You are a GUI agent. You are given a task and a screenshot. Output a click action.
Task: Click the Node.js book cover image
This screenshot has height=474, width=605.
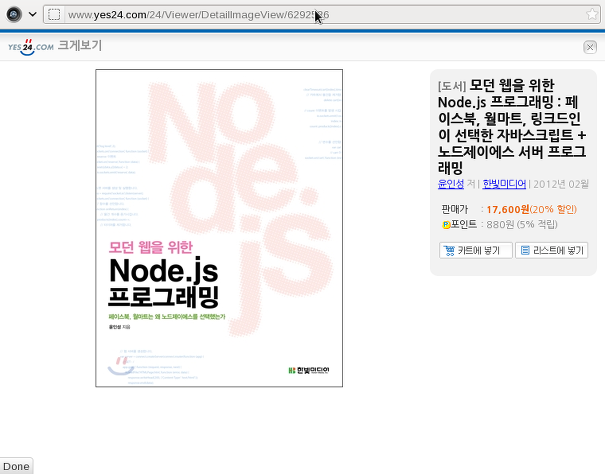click(x=219, y=228)
